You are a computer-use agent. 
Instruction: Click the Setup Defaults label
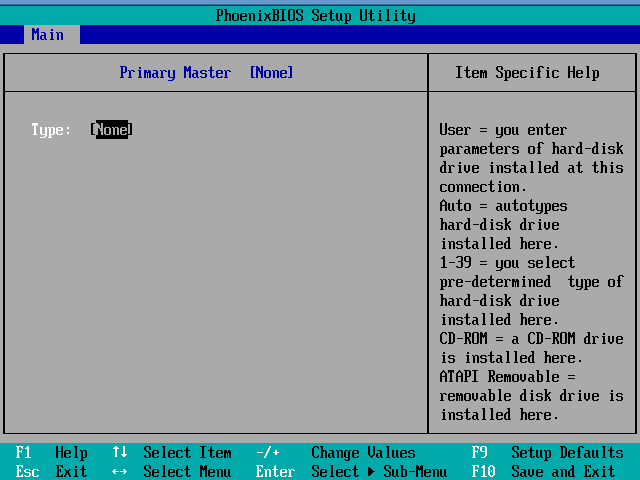567,453
